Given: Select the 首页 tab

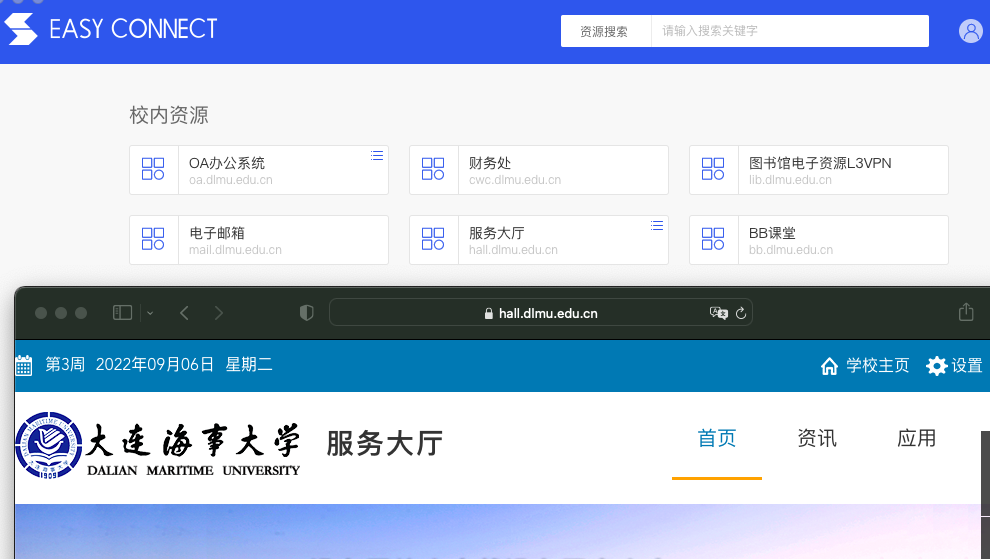Looking at the screenshot, I should click(x=717, y=438).
